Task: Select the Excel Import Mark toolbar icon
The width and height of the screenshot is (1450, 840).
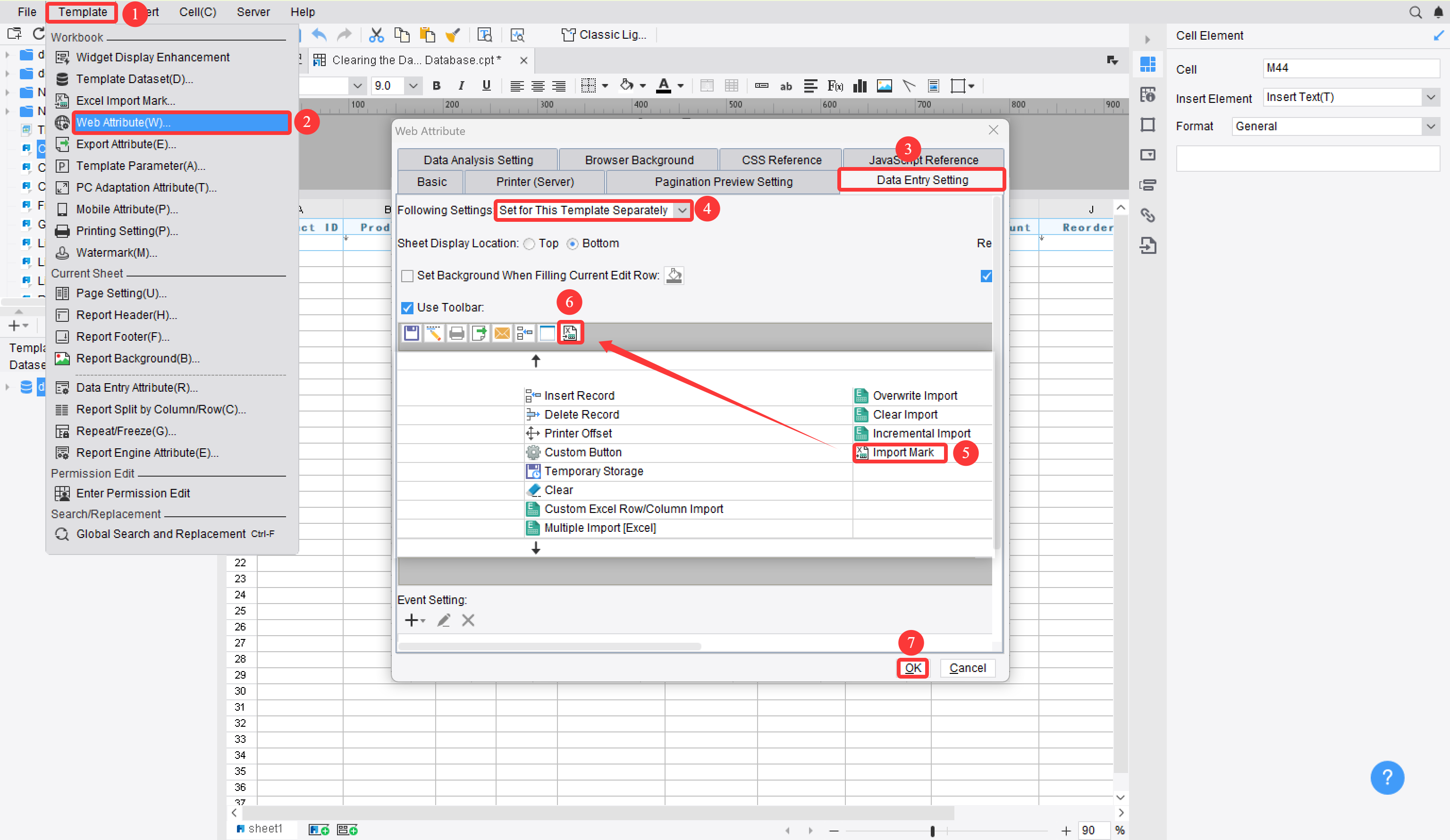Action: [x=570, y=333]
